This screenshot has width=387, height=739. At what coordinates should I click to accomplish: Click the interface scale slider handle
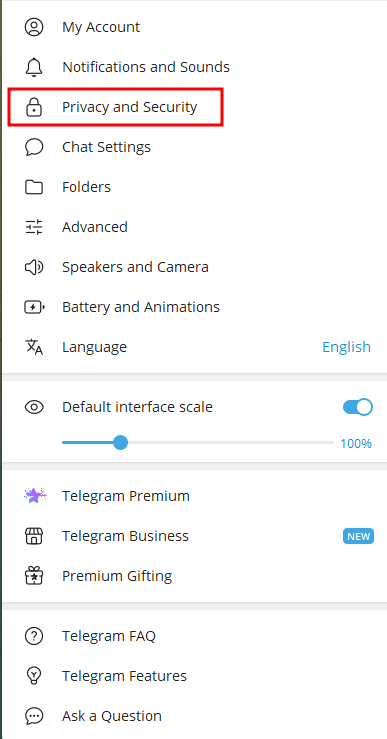[x=121, y=443]
